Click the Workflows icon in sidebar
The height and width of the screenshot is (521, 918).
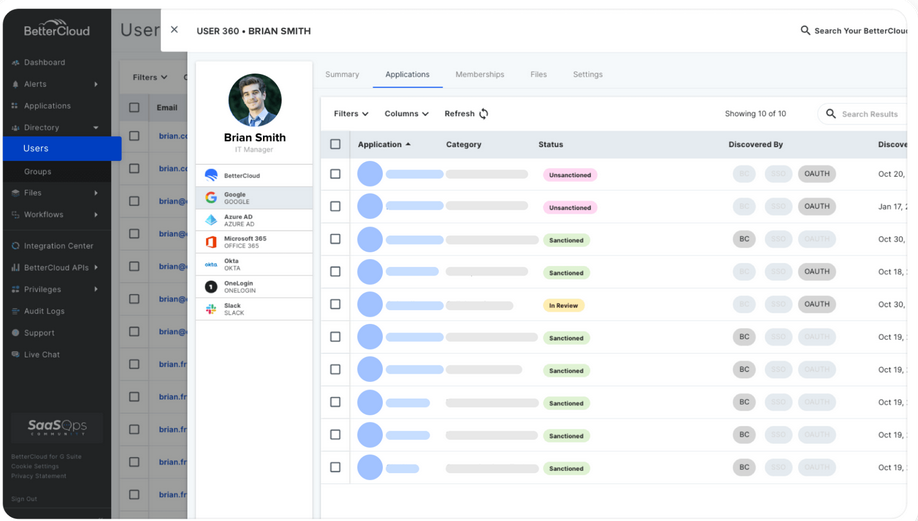point(15,215)
